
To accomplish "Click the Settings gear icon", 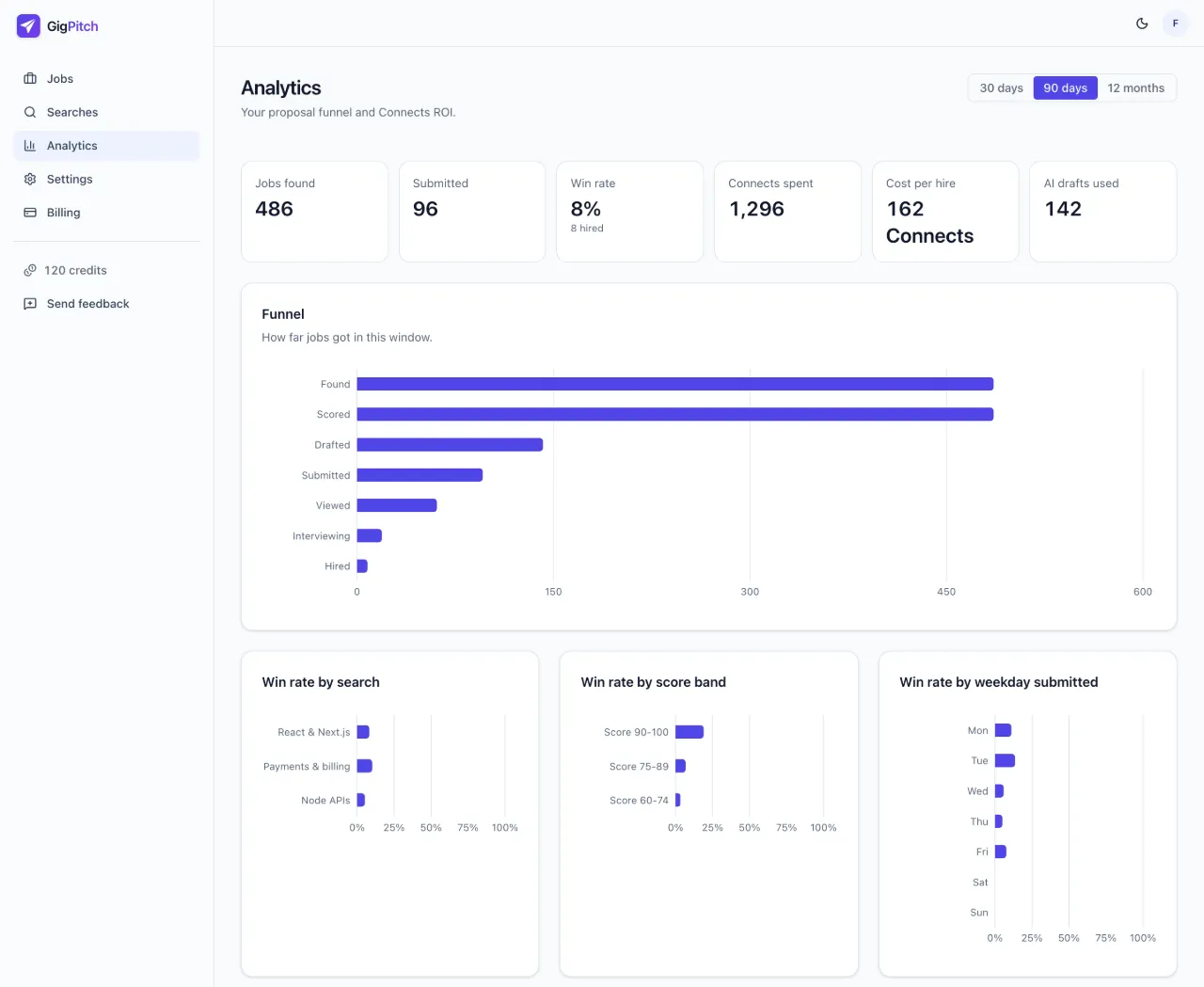I will click(30, 179).
